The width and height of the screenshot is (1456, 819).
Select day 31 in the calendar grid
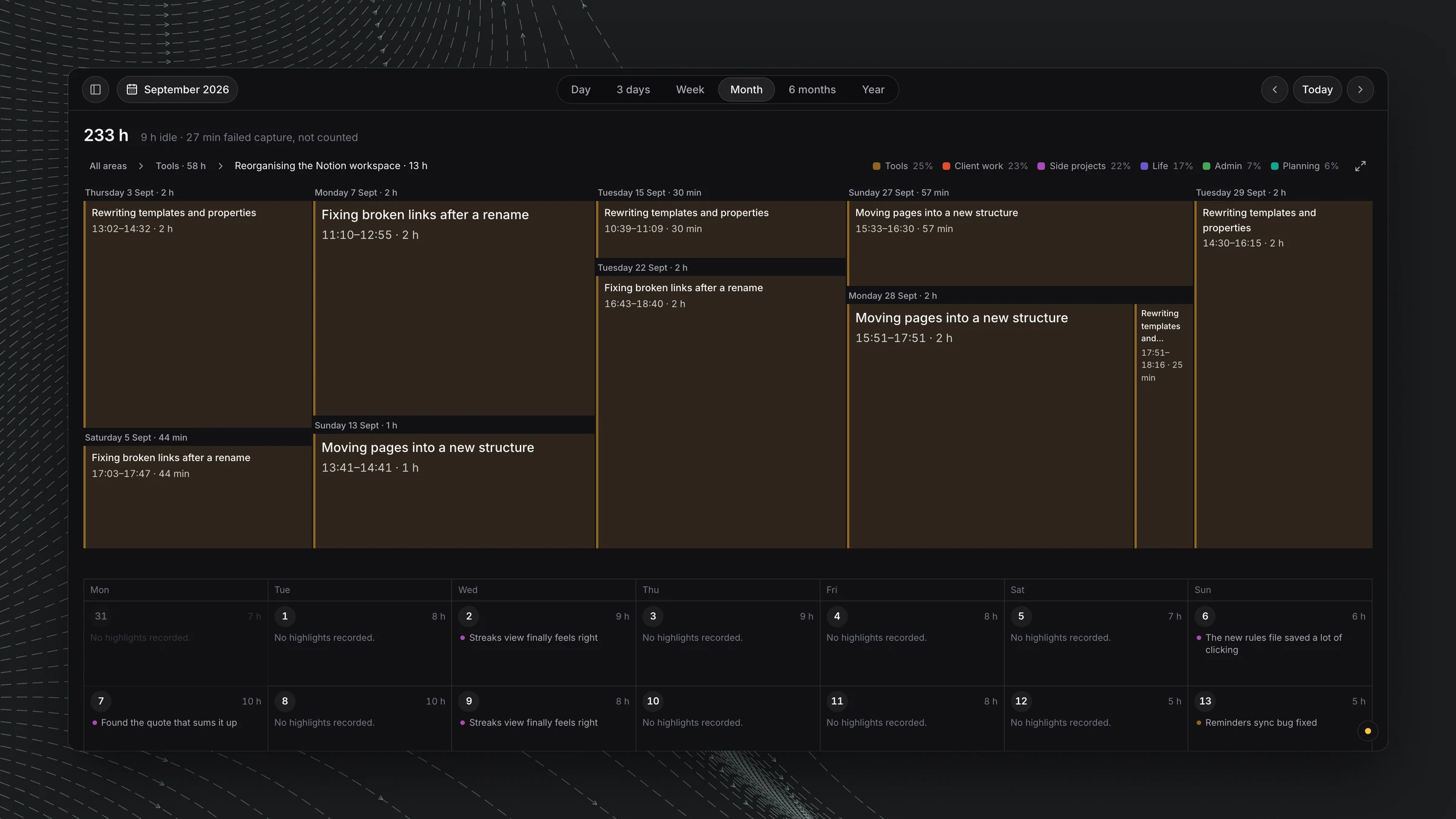click(101, 616)
